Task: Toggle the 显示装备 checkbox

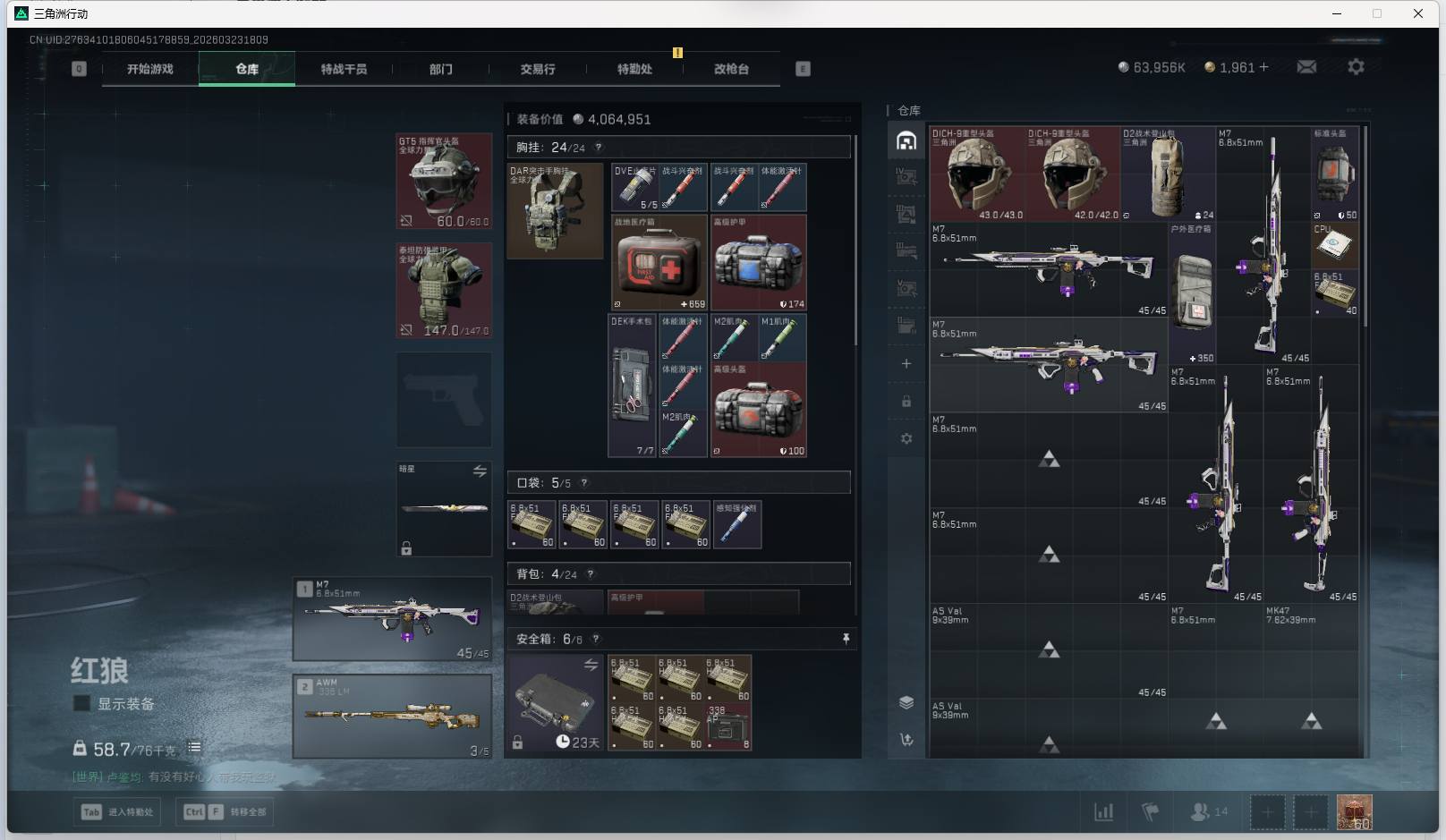Action: (81, 703)
